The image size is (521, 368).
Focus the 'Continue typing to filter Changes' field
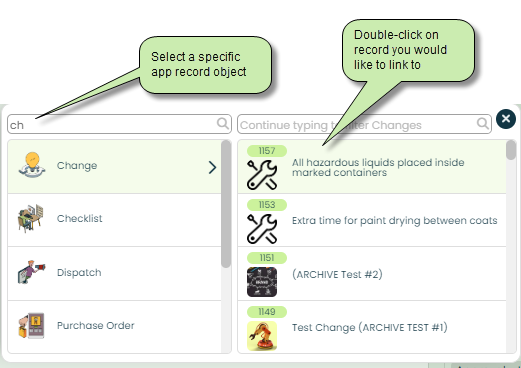click(364, 124)
